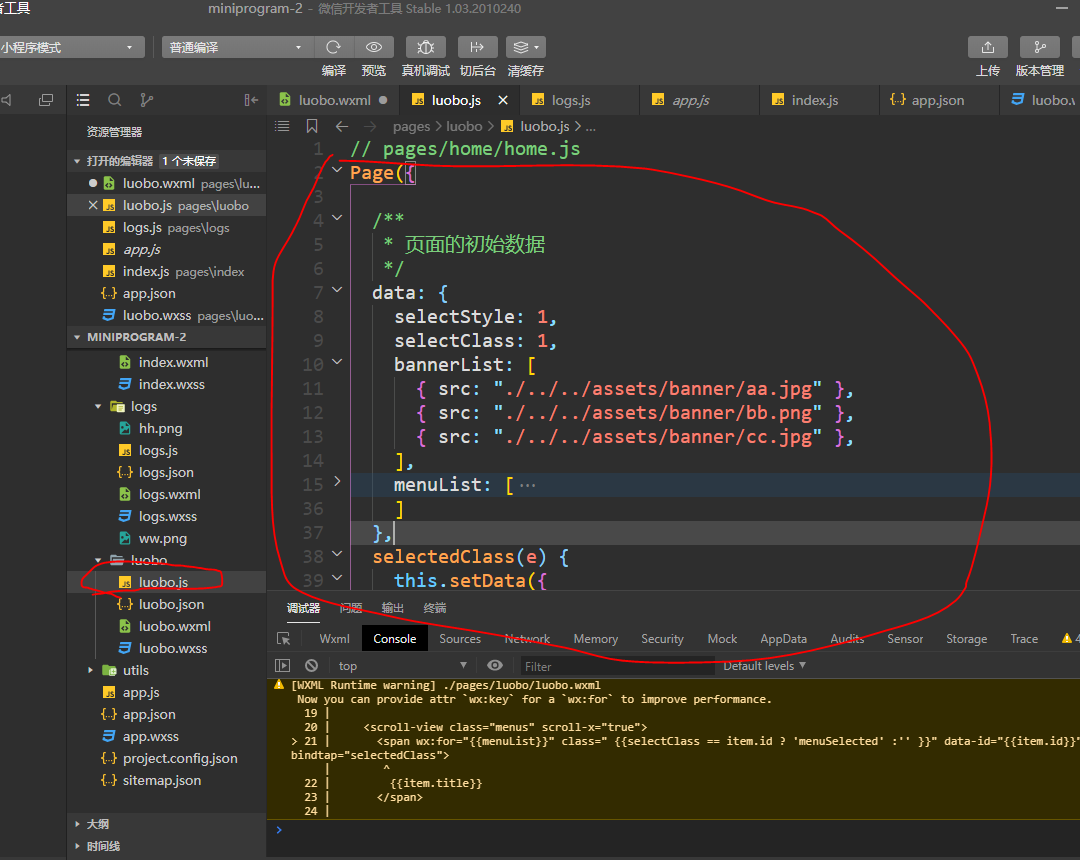Clear the console with the ban icon
Viewport: 1080px width, 860px height.
click(x=311, y=666)
